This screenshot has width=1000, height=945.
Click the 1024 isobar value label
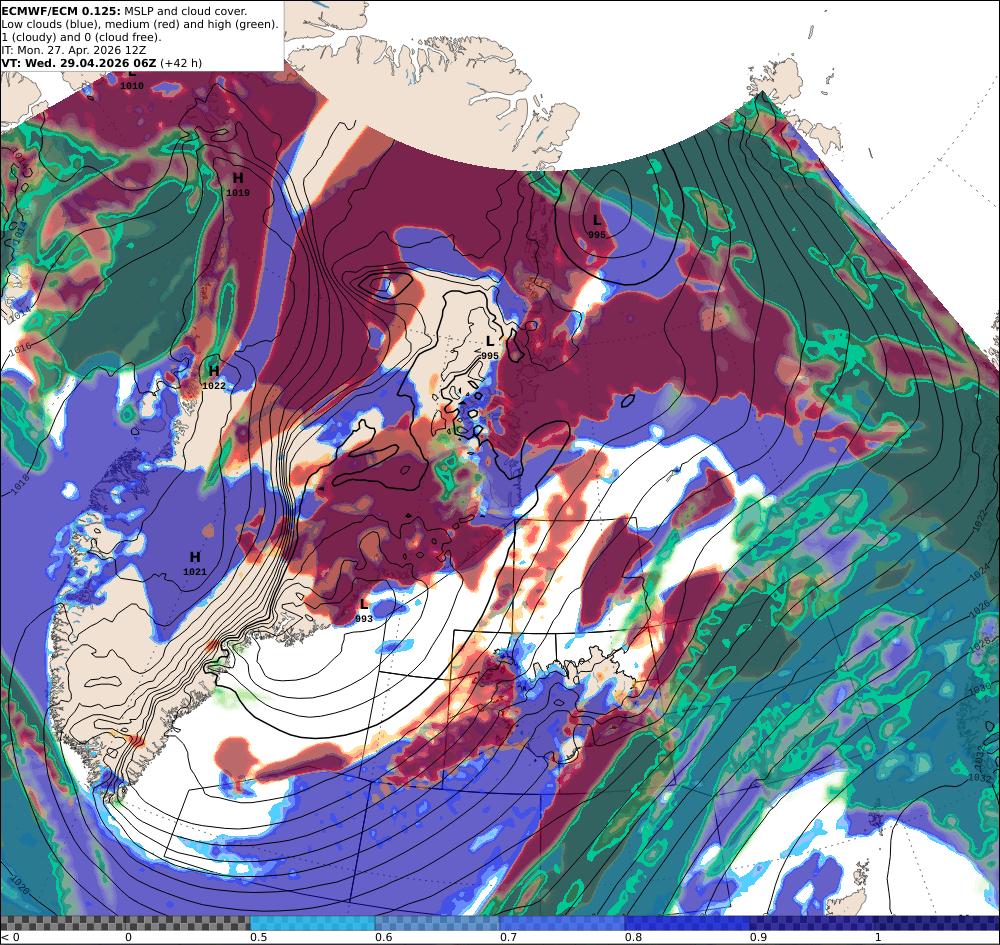click(x=980, y=573)
